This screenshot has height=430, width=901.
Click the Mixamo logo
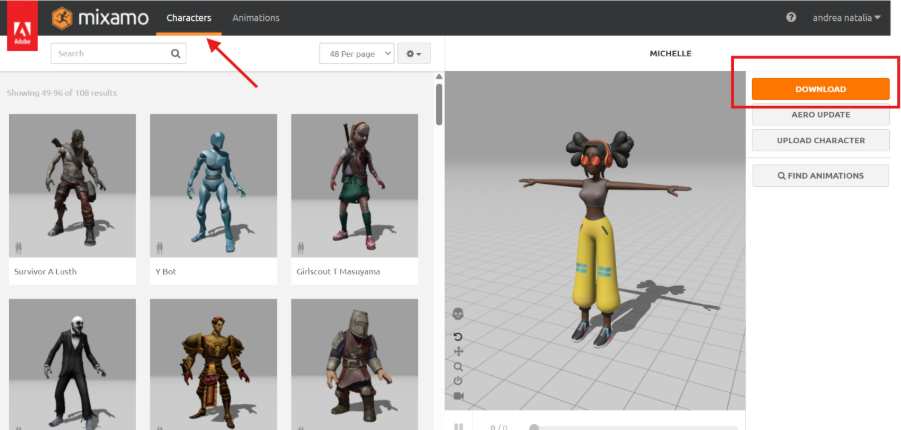[100, 18]
